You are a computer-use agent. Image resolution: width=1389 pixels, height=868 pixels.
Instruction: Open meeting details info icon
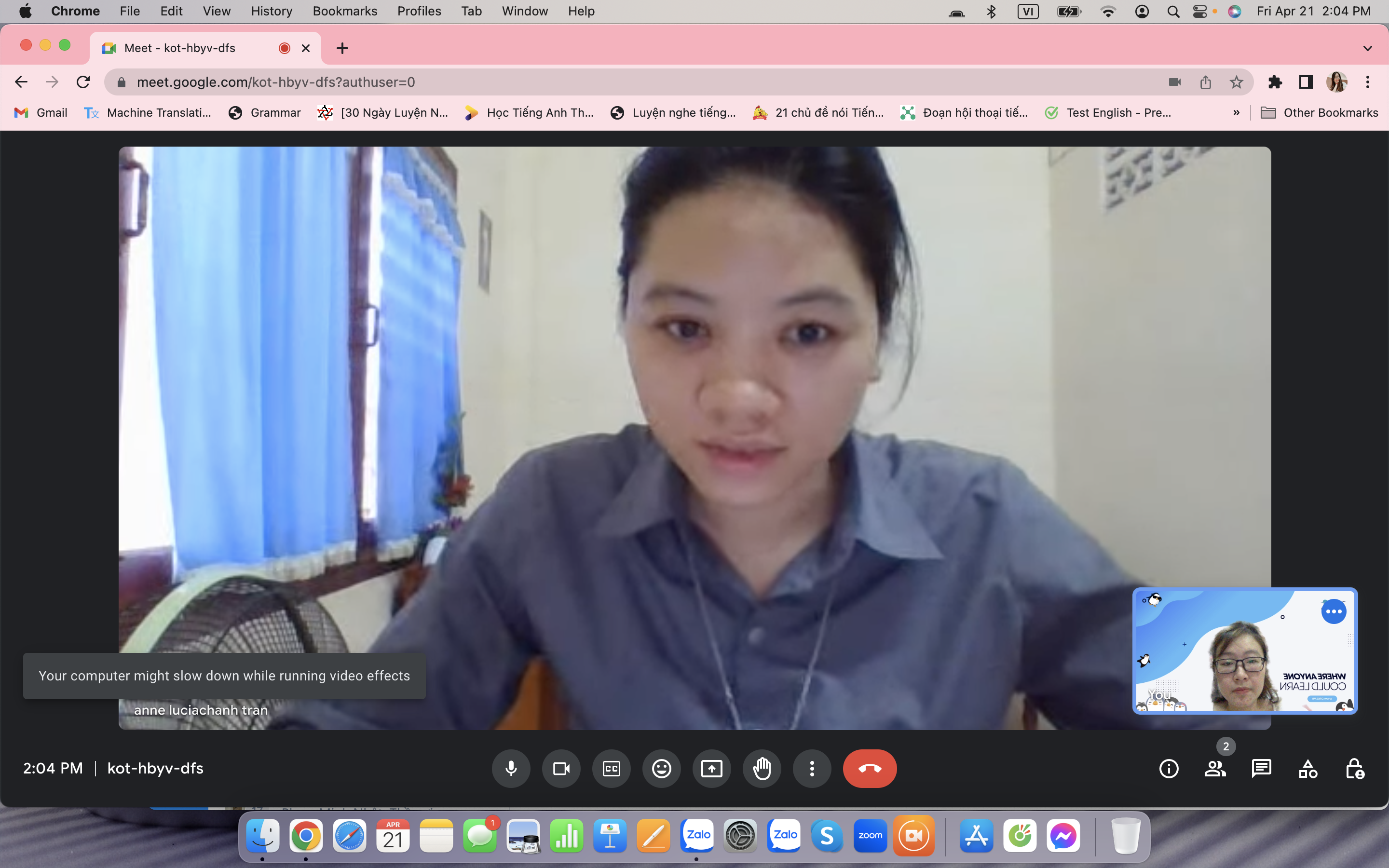1169,769
